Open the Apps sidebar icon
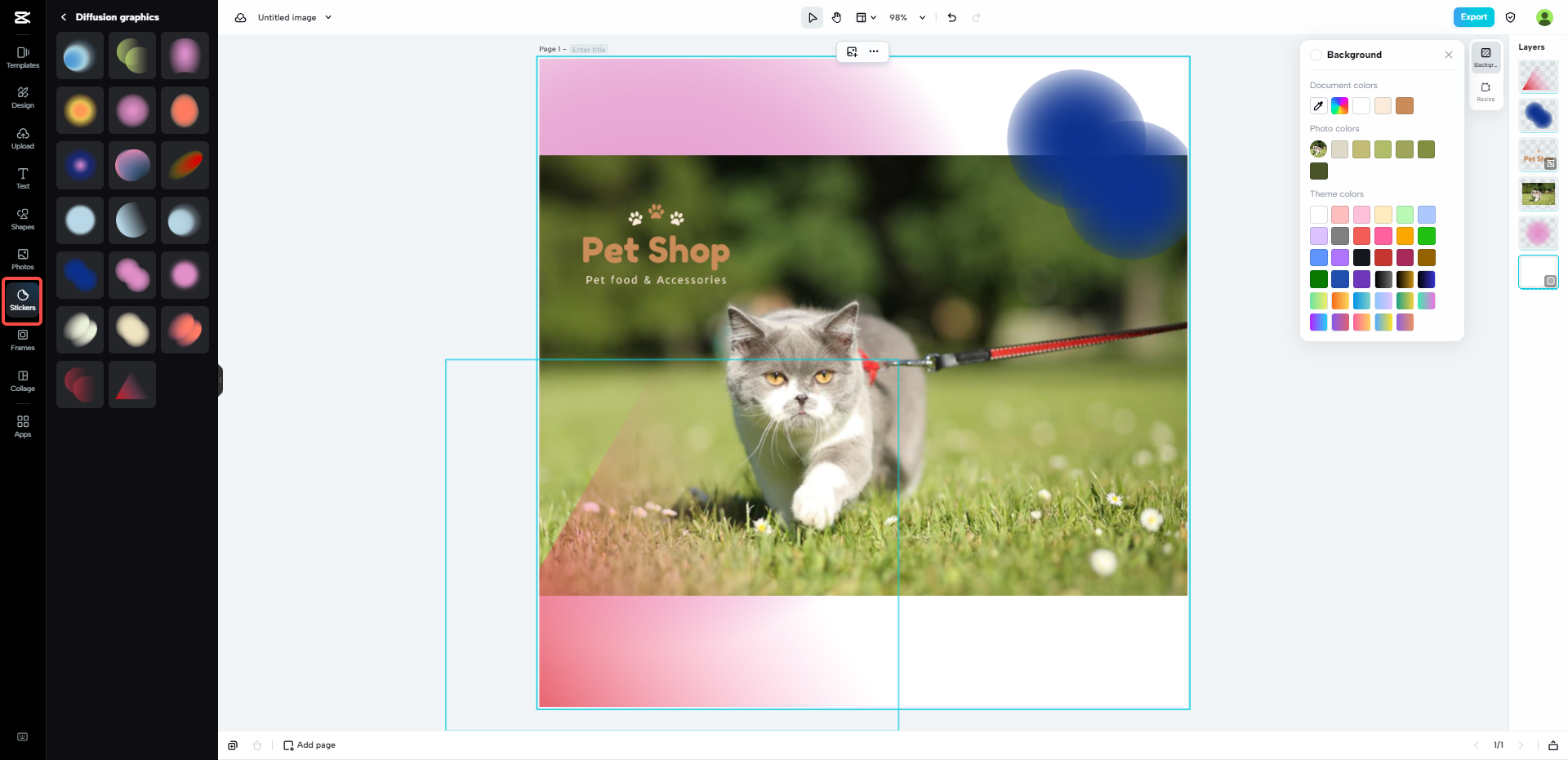 point(23,426)
